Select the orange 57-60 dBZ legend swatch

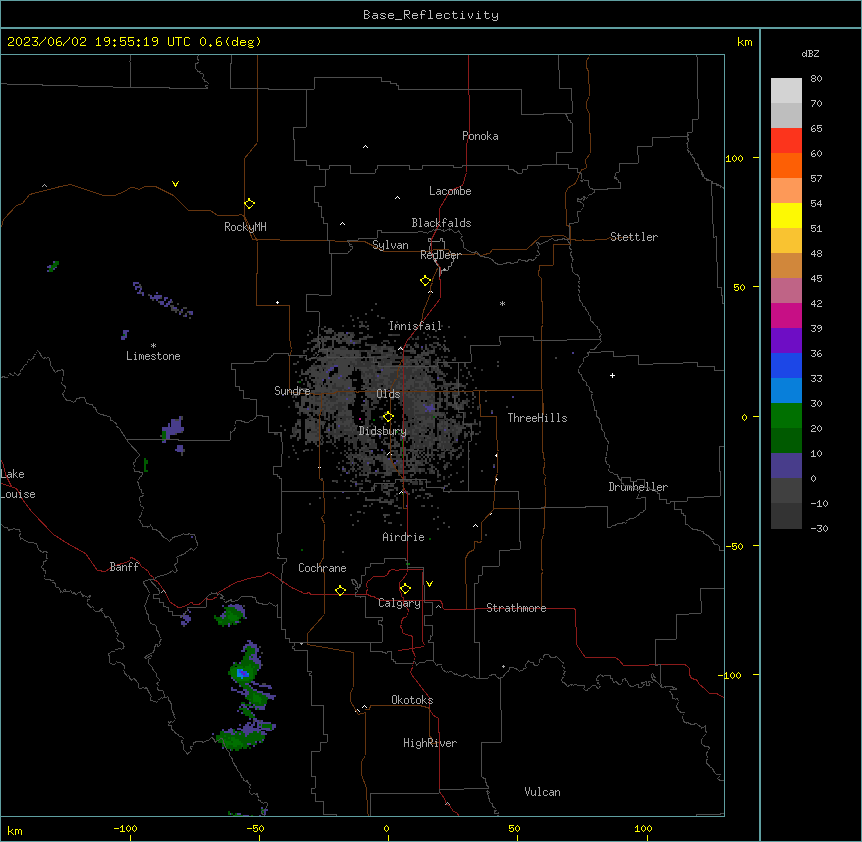tap(786, 165)
